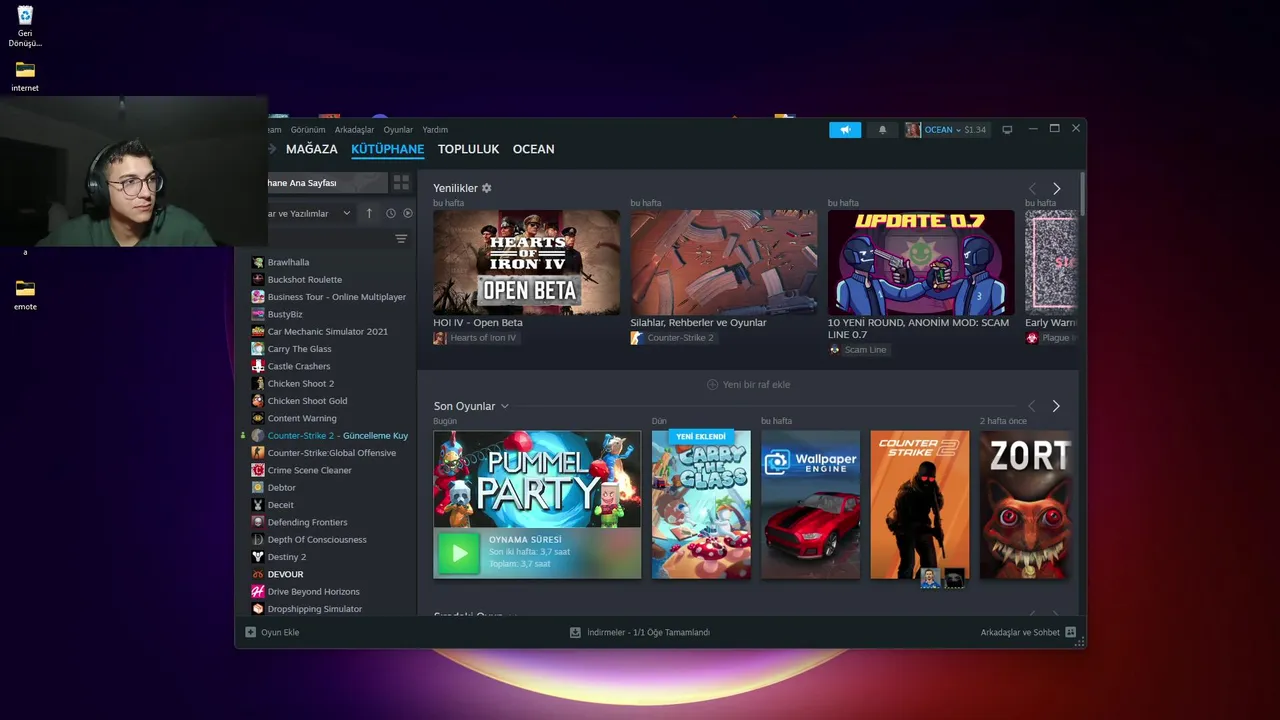The image size is (1280, 720).
Task: Click the Castle Crashers game icon
Action: [258, 366]
